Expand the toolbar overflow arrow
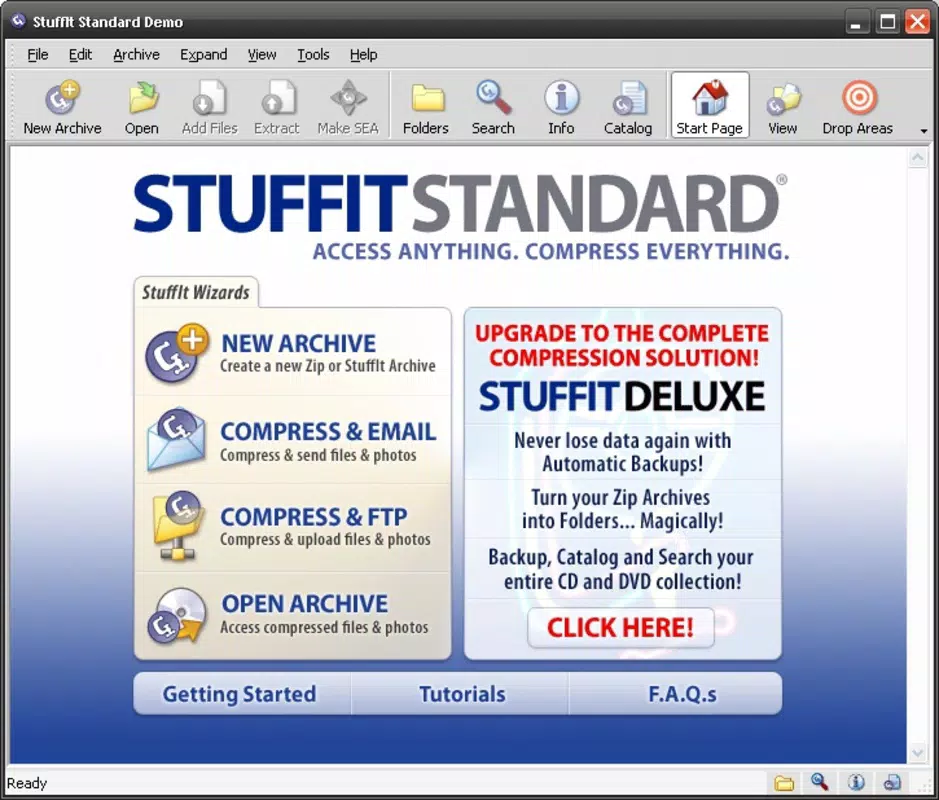 click(x=923, y=131)
